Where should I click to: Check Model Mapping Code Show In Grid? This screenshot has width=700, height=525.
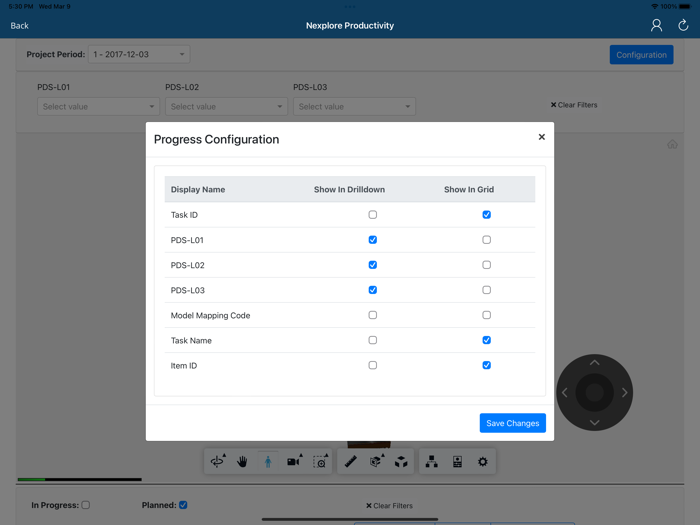[x=487, y=315]
